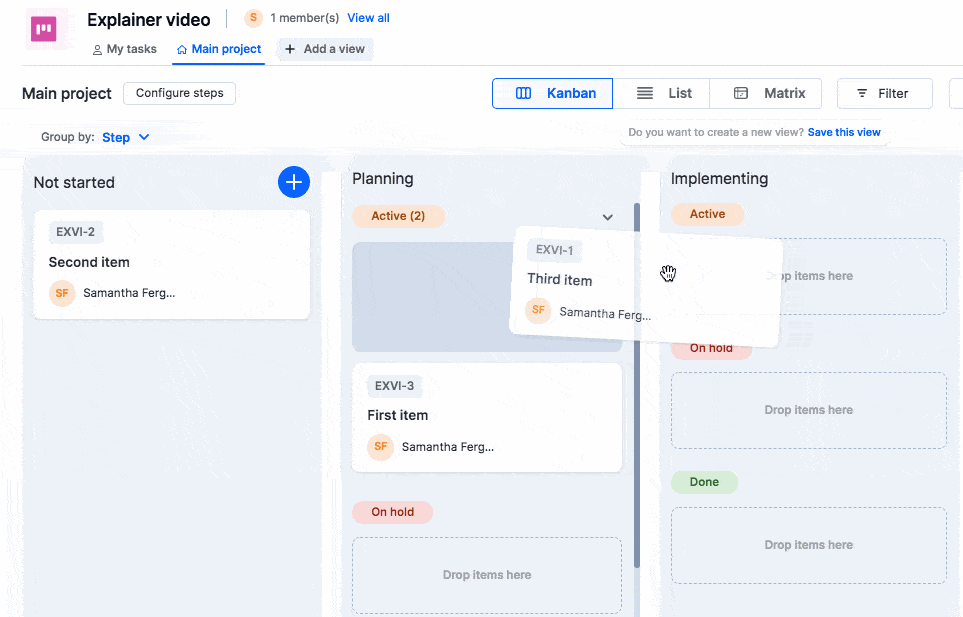Click Add a view button
This screenshot has height=617, width=963.
[325, 49]
